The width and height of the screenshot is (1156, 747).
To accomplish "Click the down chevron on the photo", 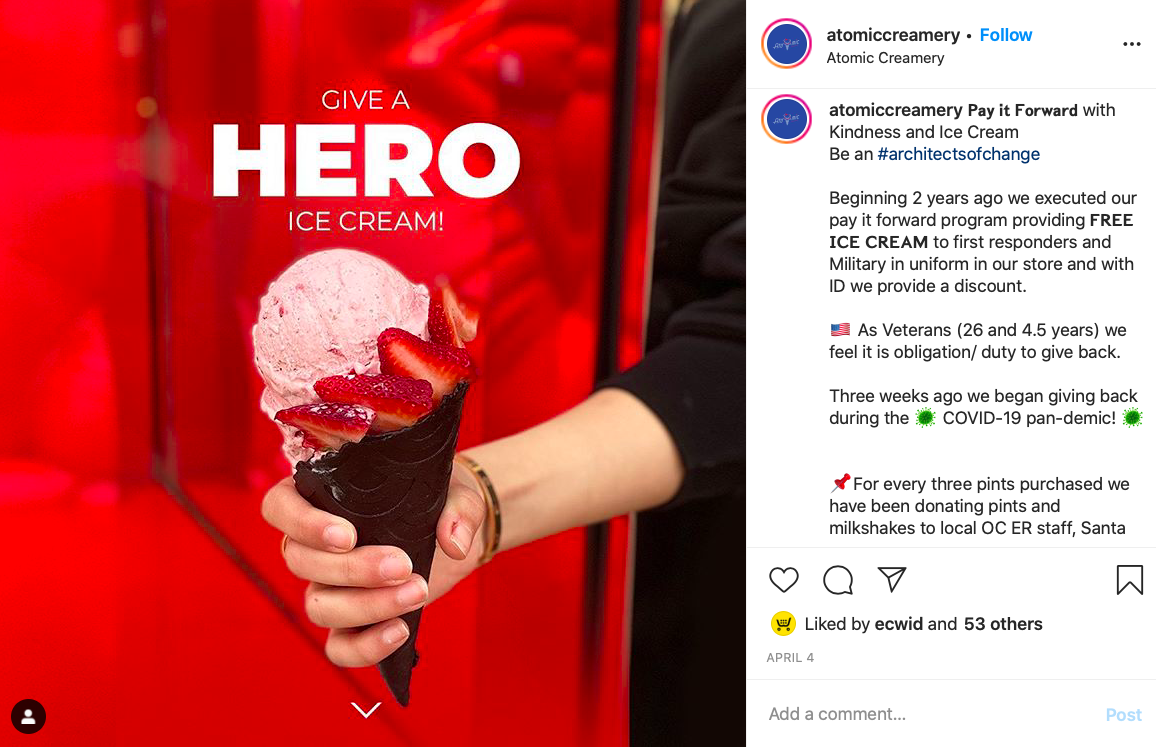I will (366, 709).
